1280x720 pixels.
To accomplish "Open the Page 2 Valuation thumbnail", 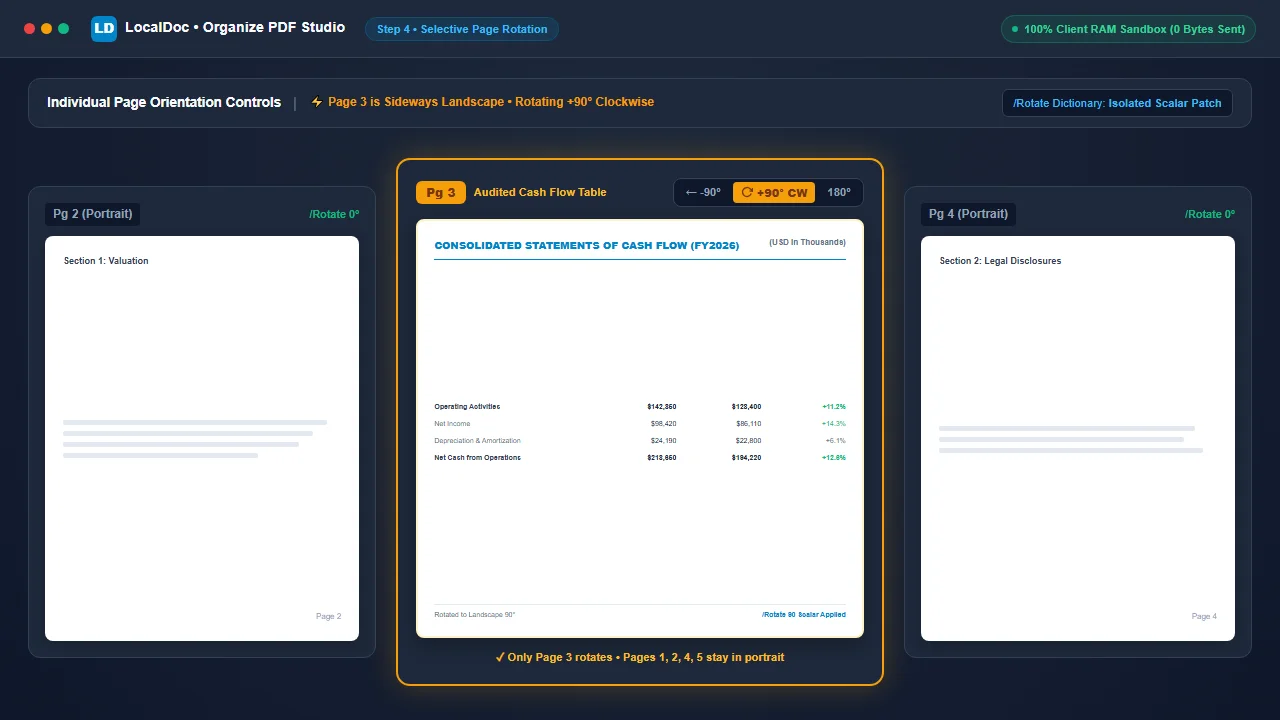I will pos(202,438).
